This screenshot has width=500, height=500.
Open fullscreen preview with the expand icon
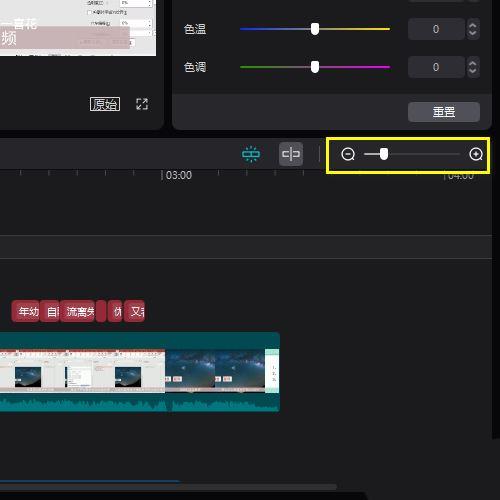(142, 104)
